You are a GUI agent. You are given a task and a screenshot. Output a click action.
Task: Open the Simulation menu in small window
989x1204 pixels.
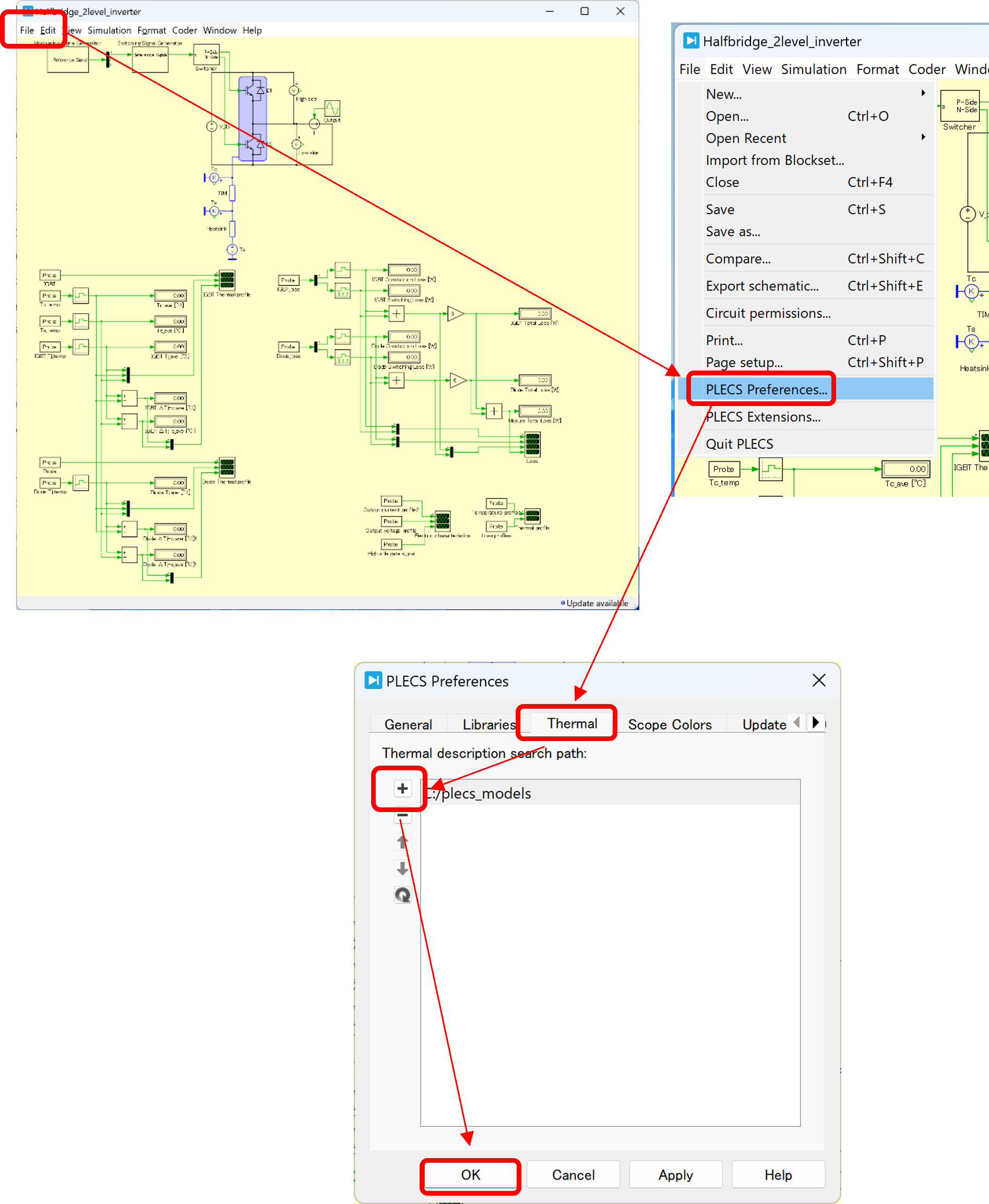109,30
